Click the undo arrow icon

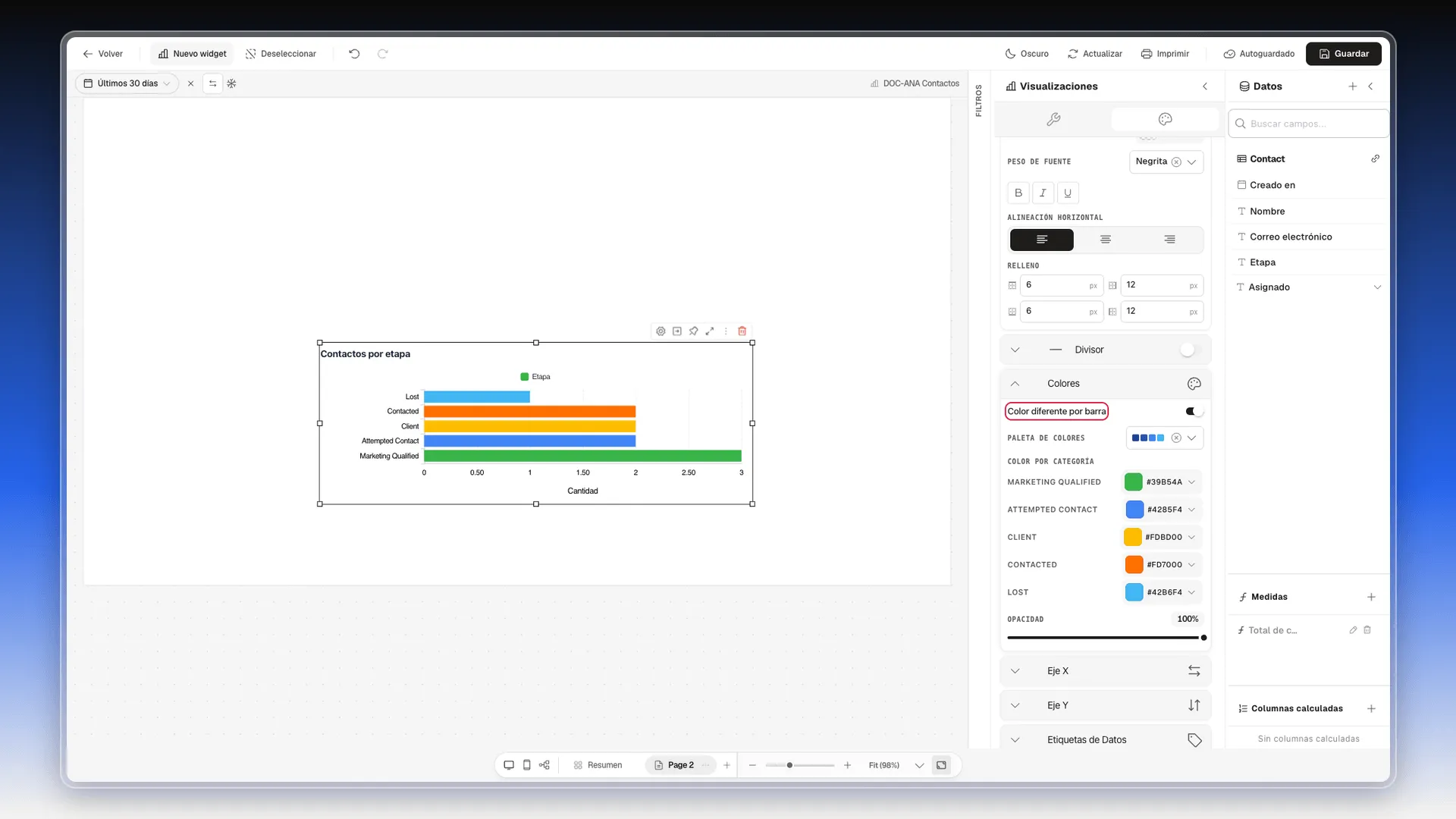tap(354, 54)
